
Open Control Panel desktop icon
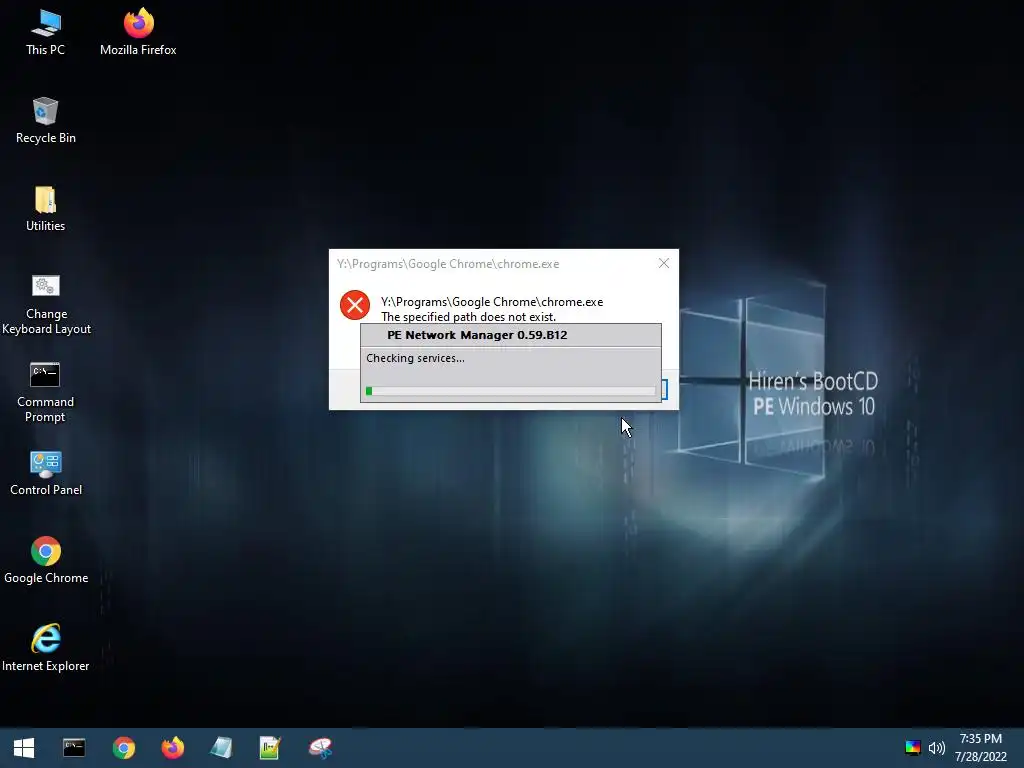pos(46,473)
